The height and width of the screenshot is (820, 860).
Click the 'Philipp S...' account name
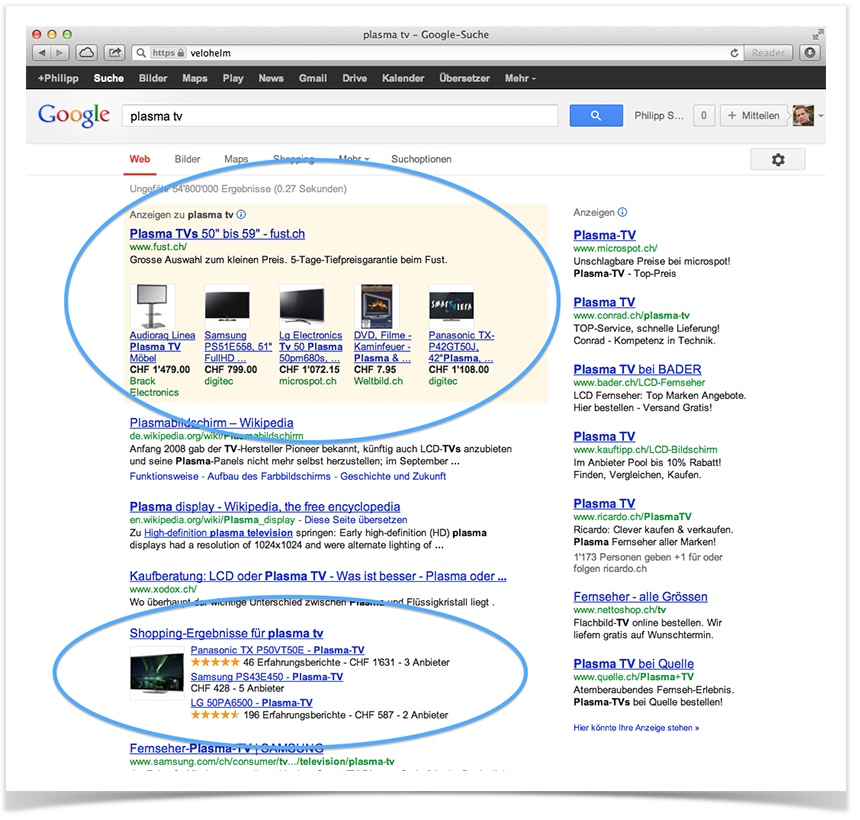point(659,116)
